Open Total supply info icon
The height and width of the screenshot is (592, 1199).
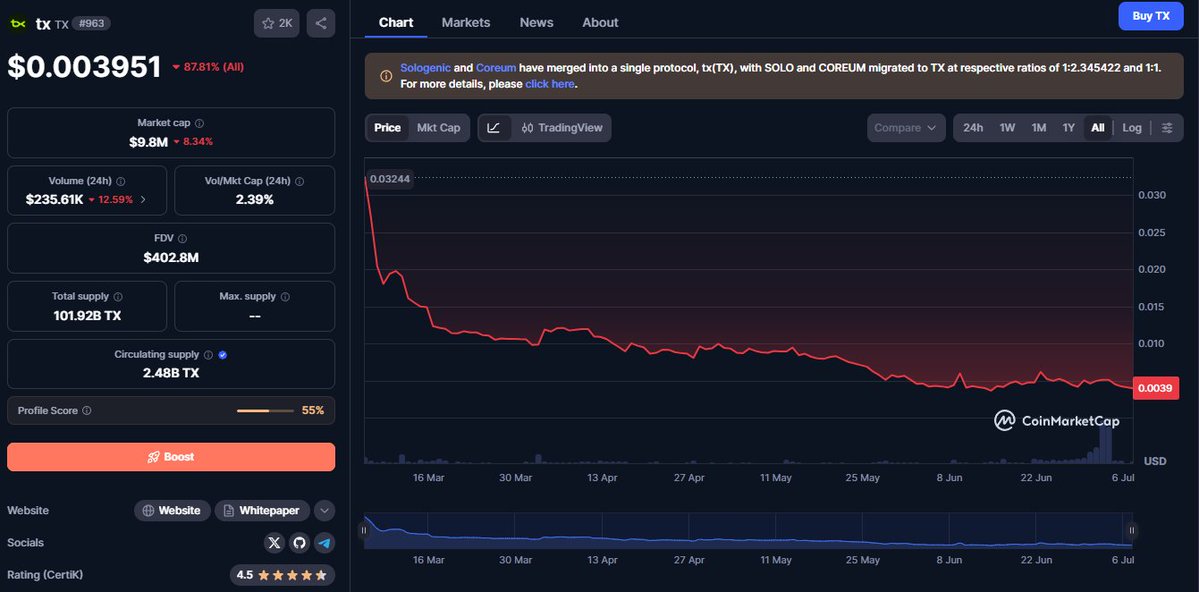(x=118, y=297)
